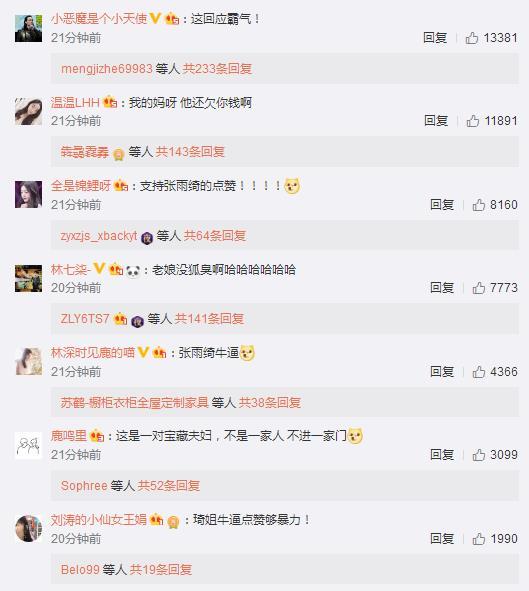Click 鹿鸣里's sketch avatar
This screenshot has width=529, height=591.
tap(28, 445)
